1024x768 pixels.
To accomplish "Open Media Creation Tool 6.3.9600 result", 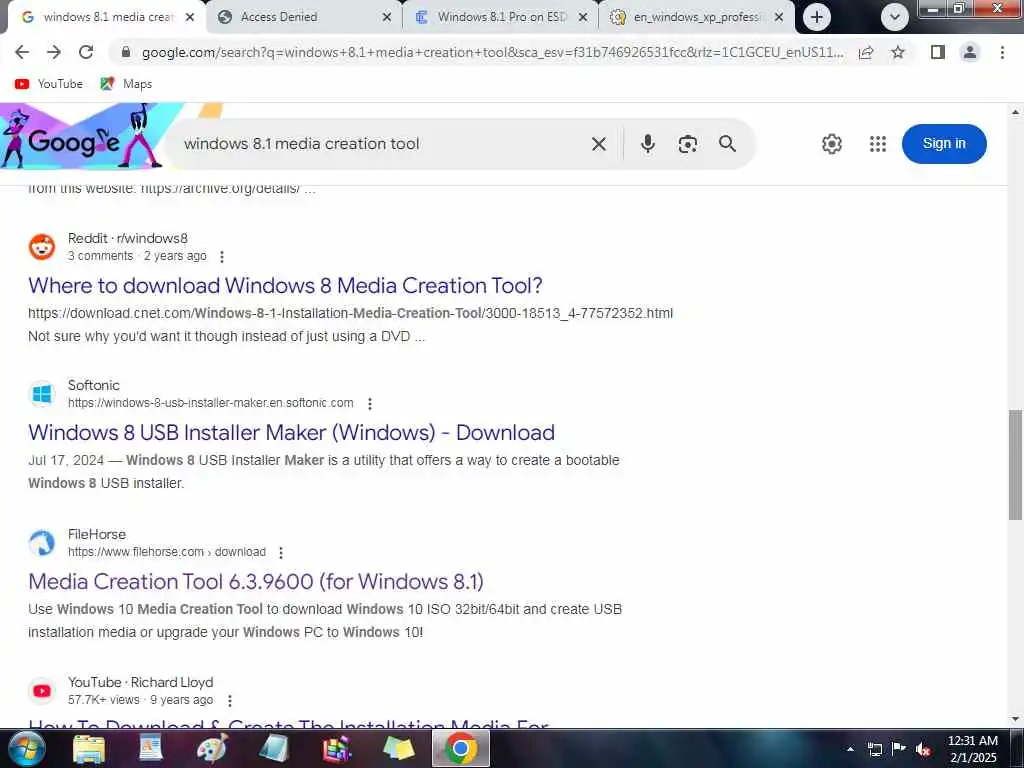I will click(256, 581).
